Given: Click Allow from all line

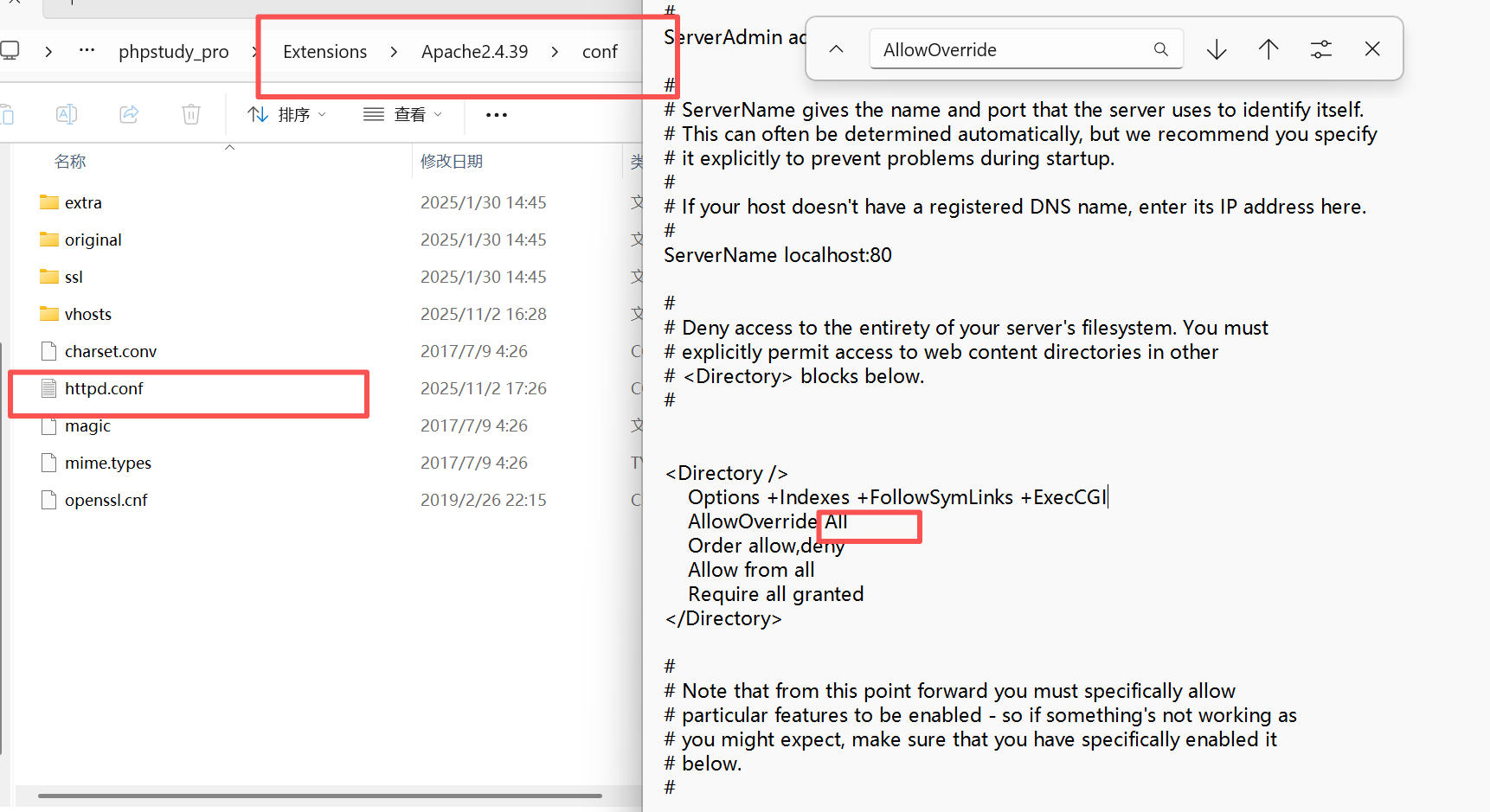Looking at the screenshot, I should pos(751,570).
